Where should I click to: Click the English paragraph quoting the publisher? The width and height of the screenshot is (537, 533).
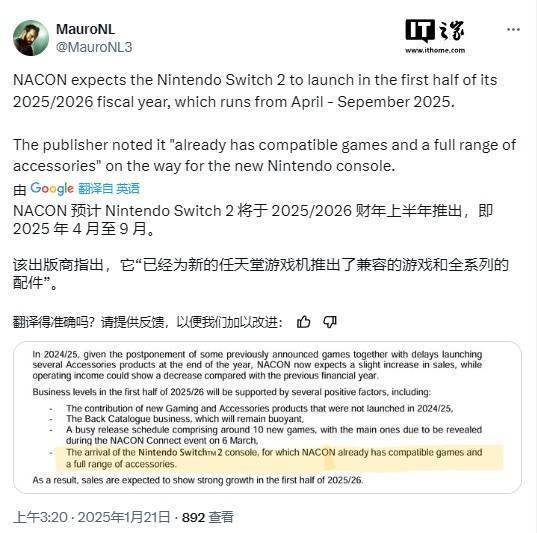264,155
